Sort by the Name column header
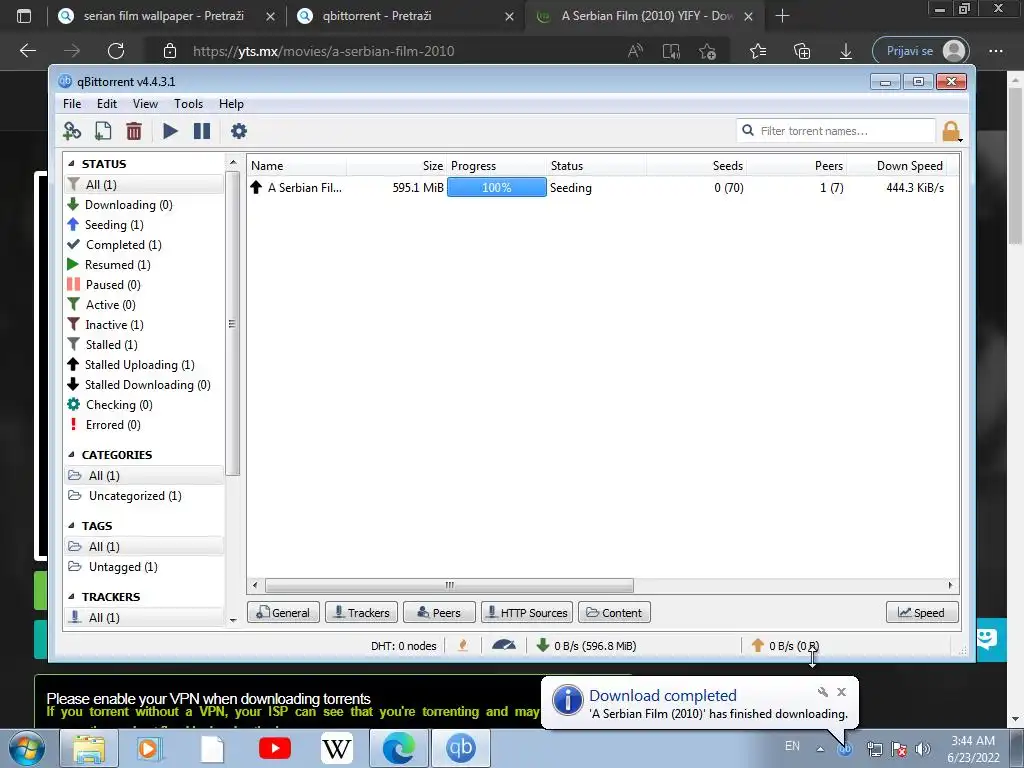This screenshot has width=1024, height=768. click(298, 166)
